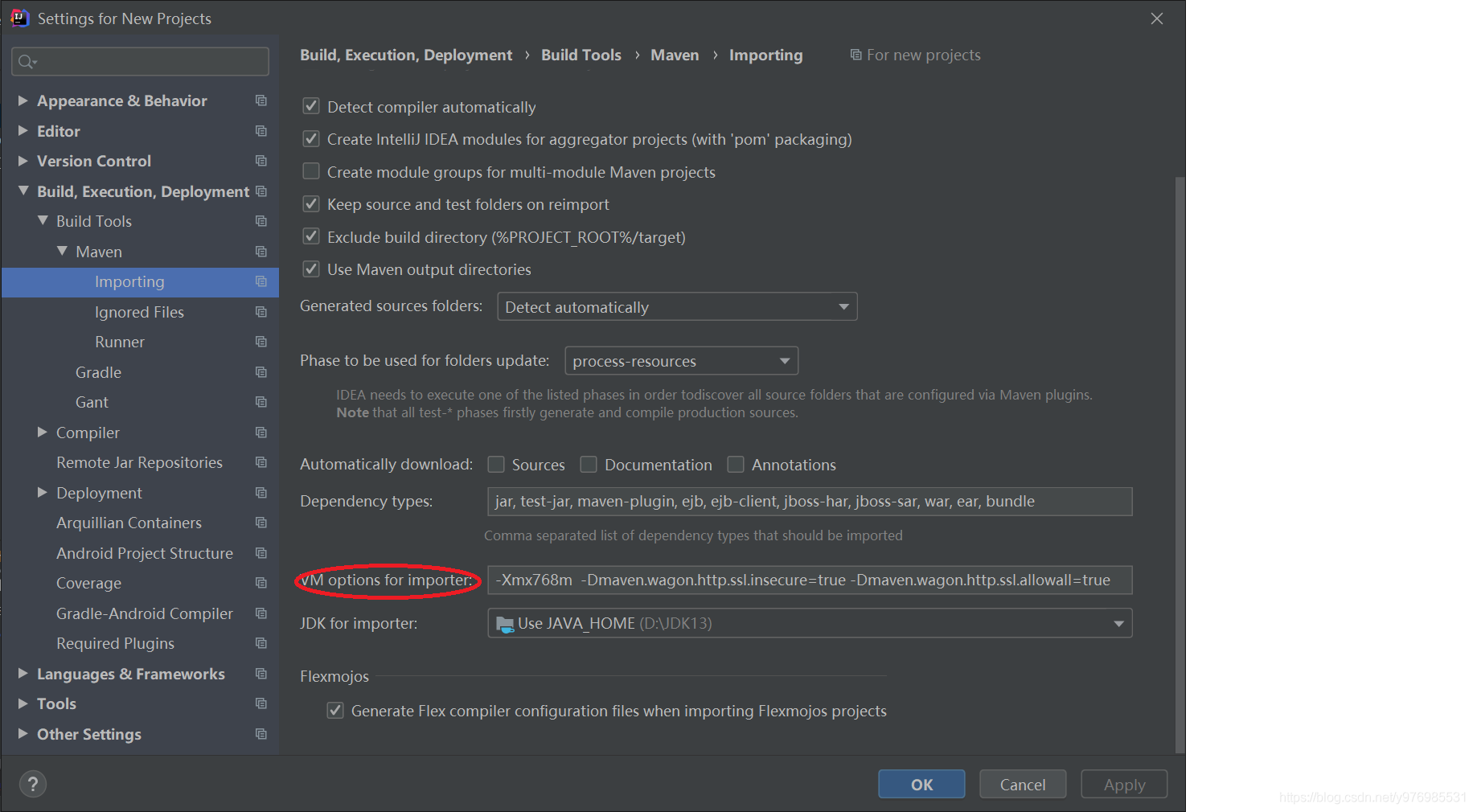Click the page icon next to Maven tree item
Image resolution: width=1473 pixels, height=812 pixels.
(261, 251)
